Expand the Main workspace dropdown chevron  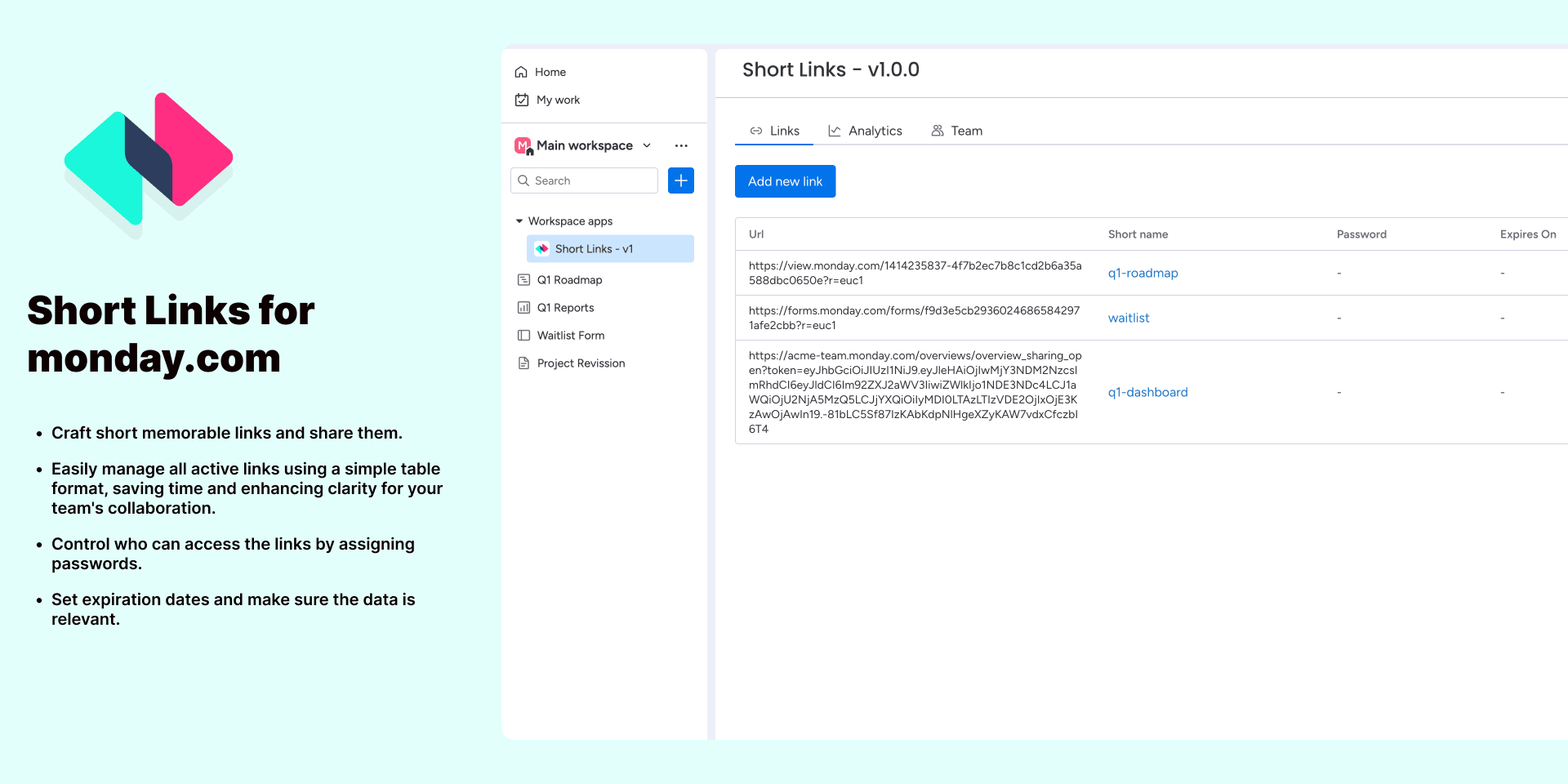[x=647, y=145]
